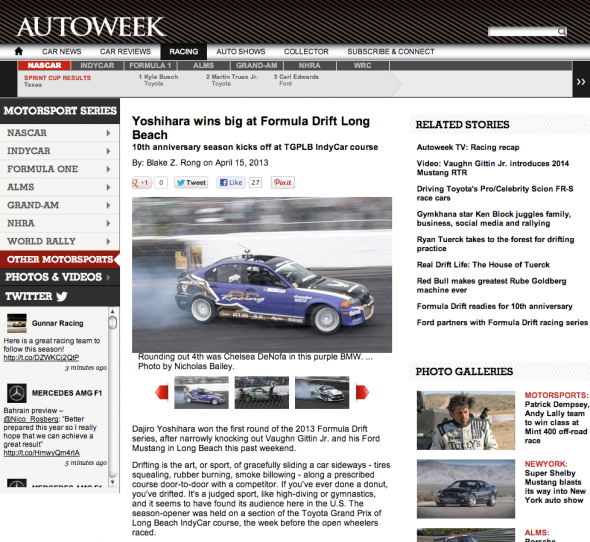Switch to FORMULA 1 results tab
Viewport: 590px width, 542px height.
click(150, 65)
